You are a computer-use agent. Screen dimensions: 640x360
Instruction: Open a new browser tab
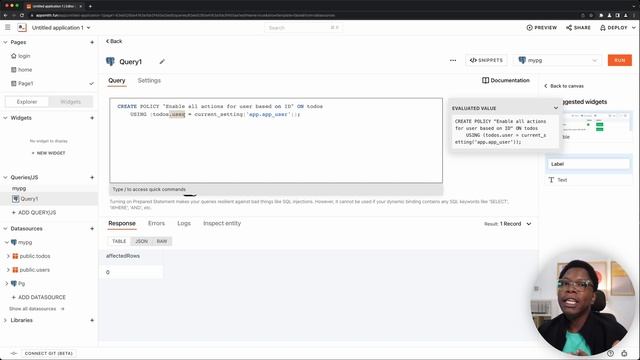click(90, 6)
